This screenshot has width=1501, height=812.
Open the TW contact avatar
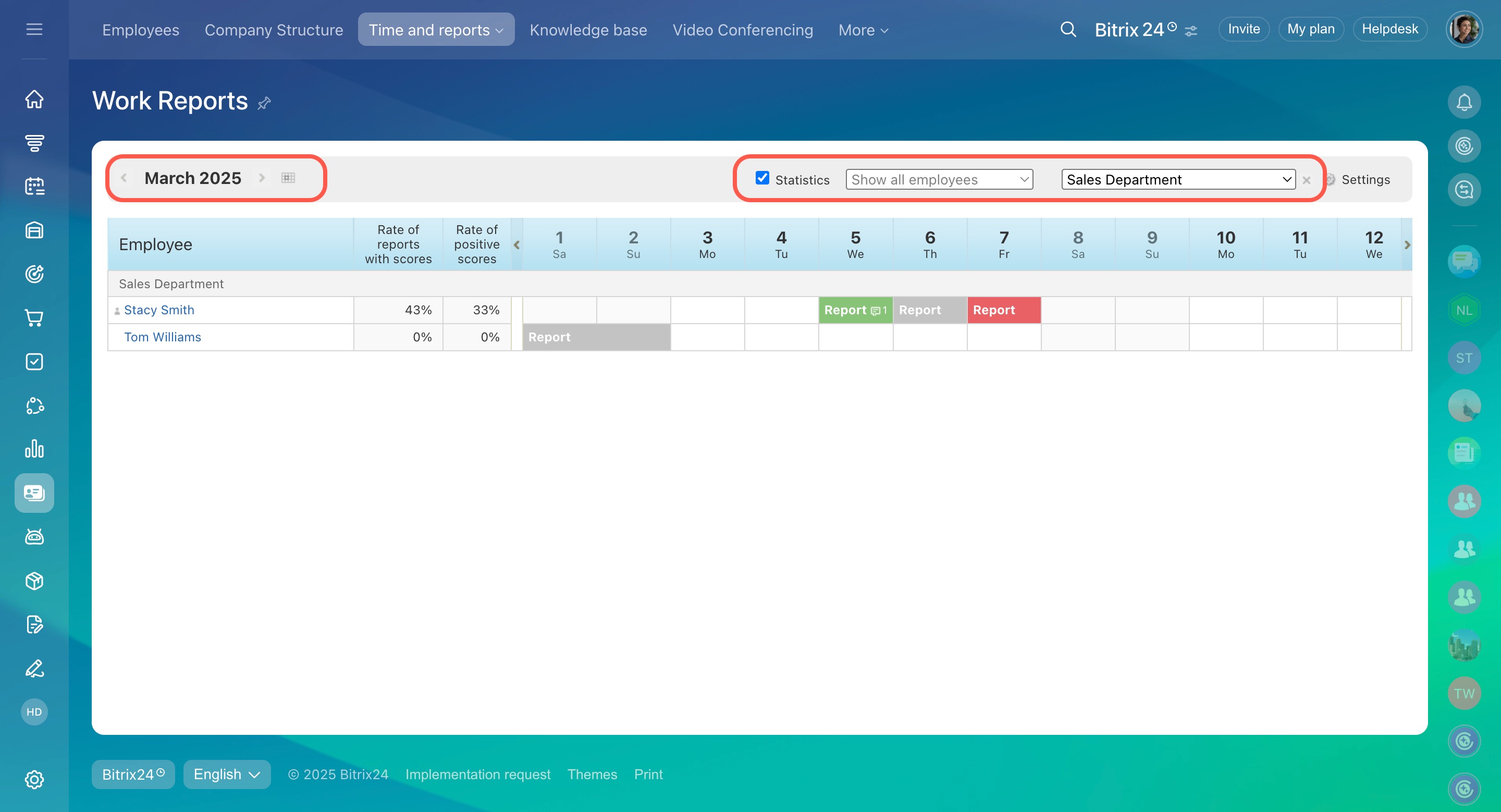[x=1463, y=693]
